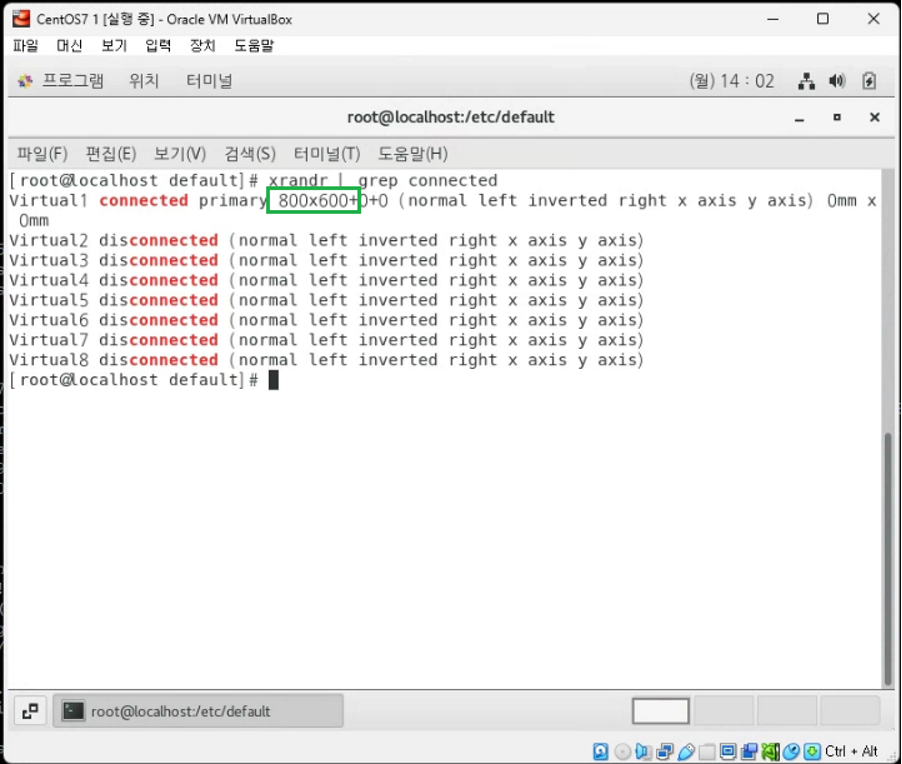Click the recording indicator icon in VirtualBox status bar
Viewport: 902px width, 764px height.
pyautogui.click(x=750, y=751)
